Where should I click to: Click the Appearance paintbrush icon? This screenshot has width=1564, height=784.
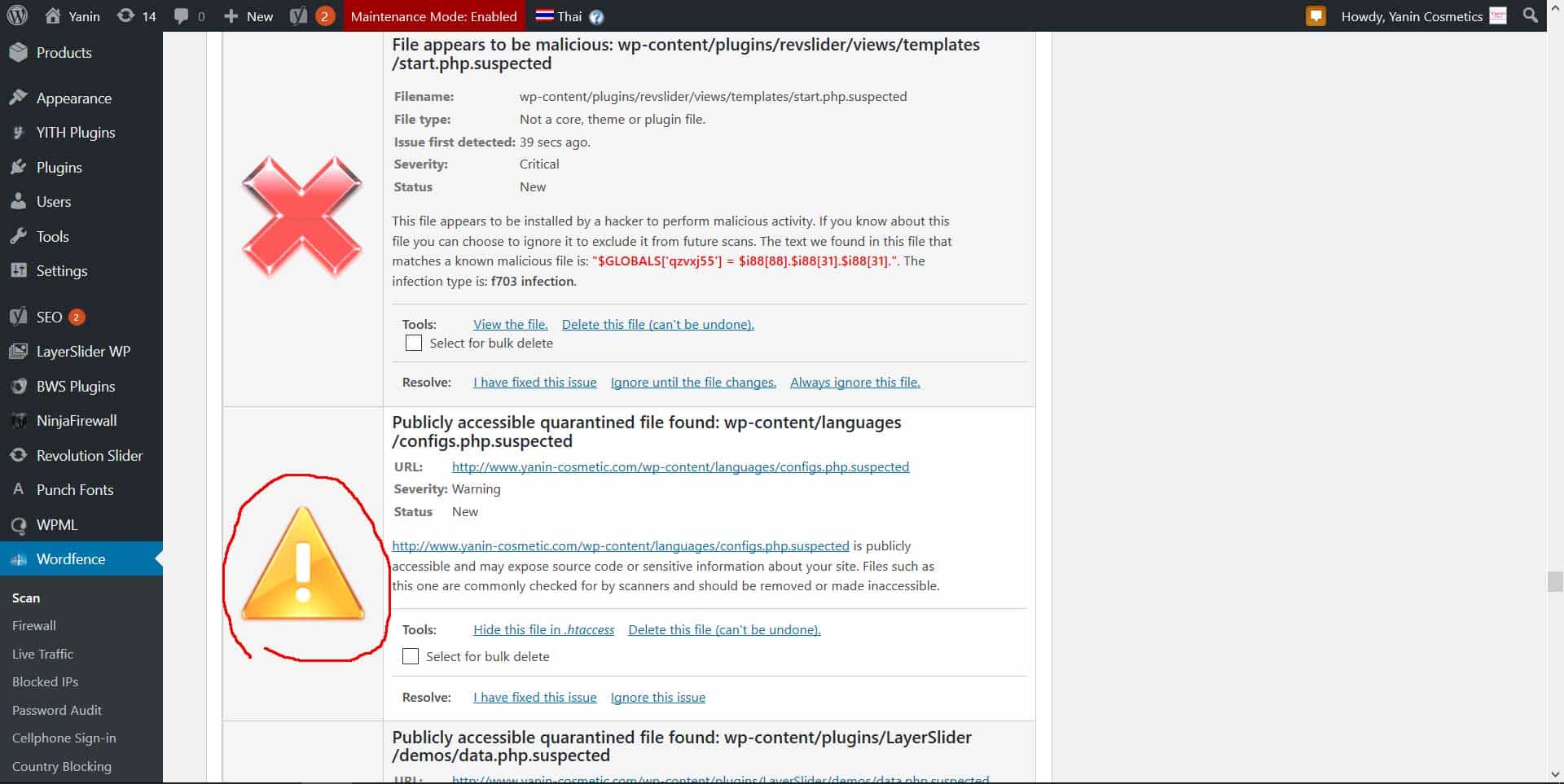19,98
